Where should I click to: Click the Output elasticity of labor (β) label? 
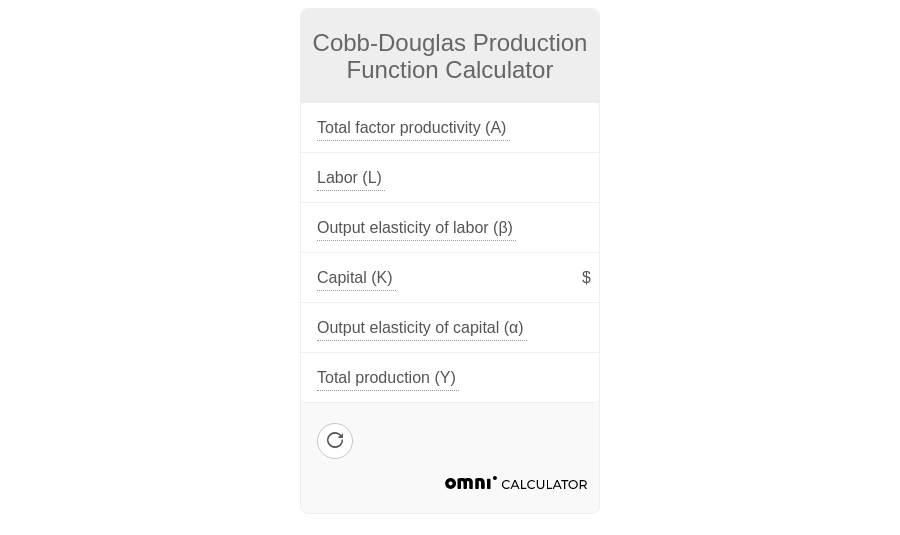click(414, 228)
